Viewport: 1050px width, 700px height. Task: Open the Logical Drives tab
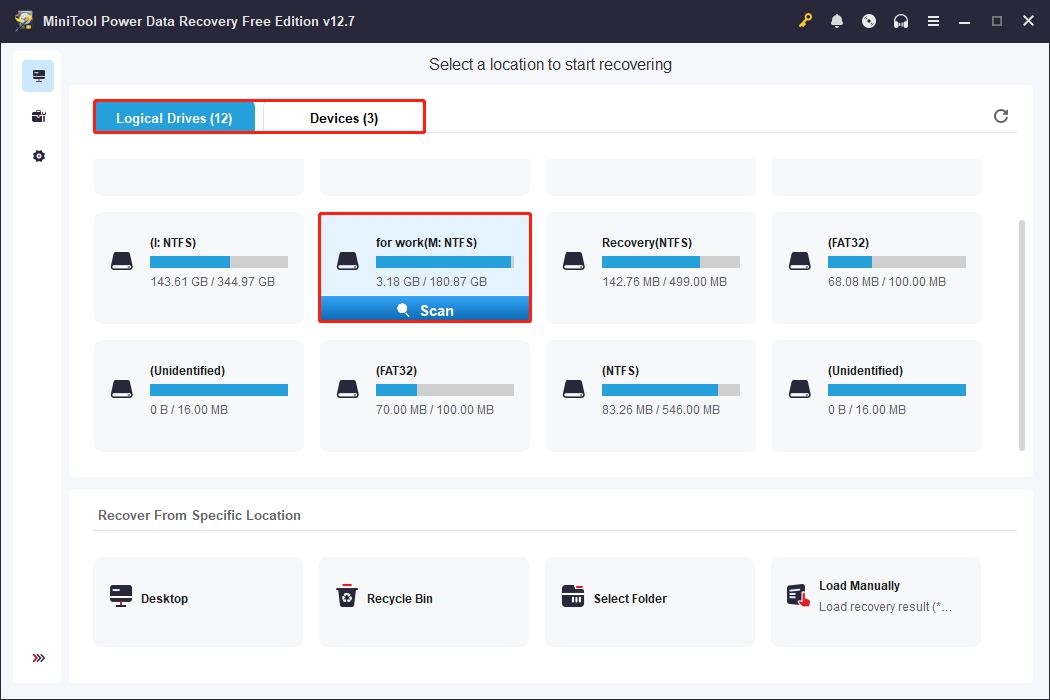(175, 117)
